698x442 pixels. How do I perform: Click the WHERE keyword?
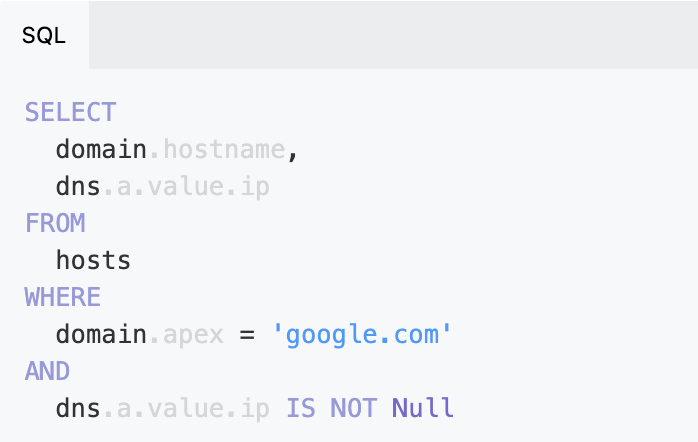(x=63, y=297)
